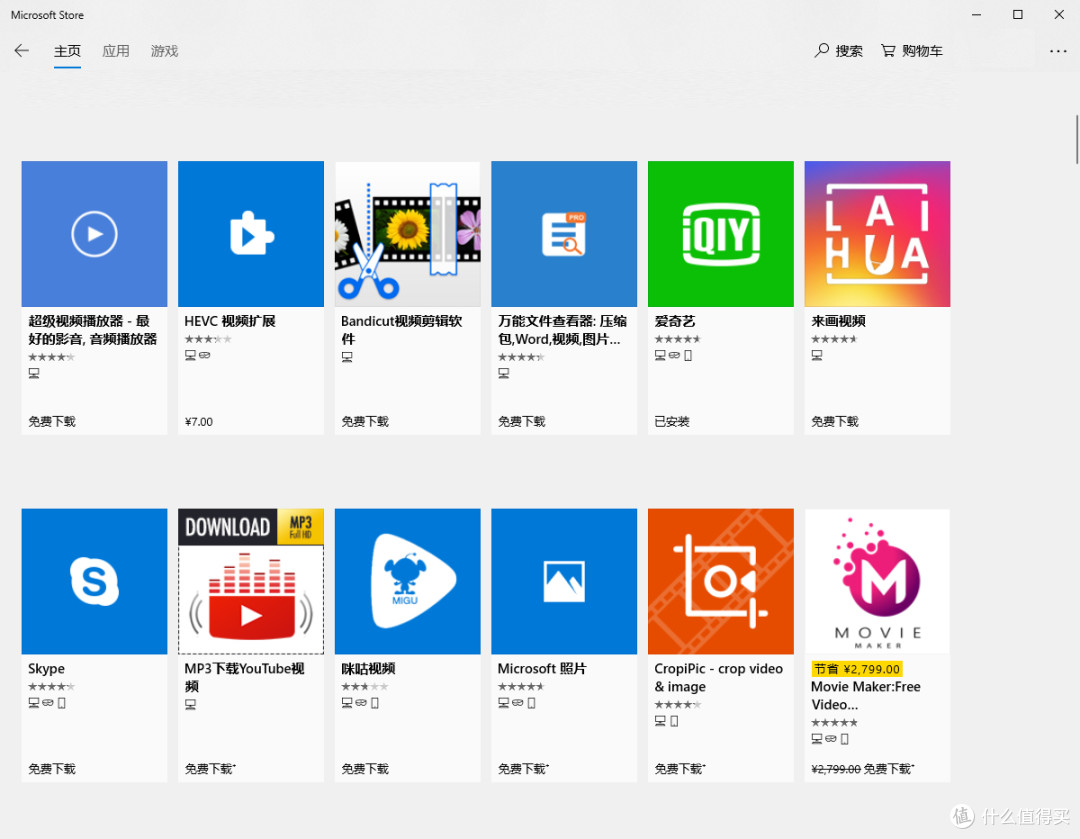This screenshot has height=839, width=1080.
Task: Click 免费下载 under Skype
Action: (52, 769)
